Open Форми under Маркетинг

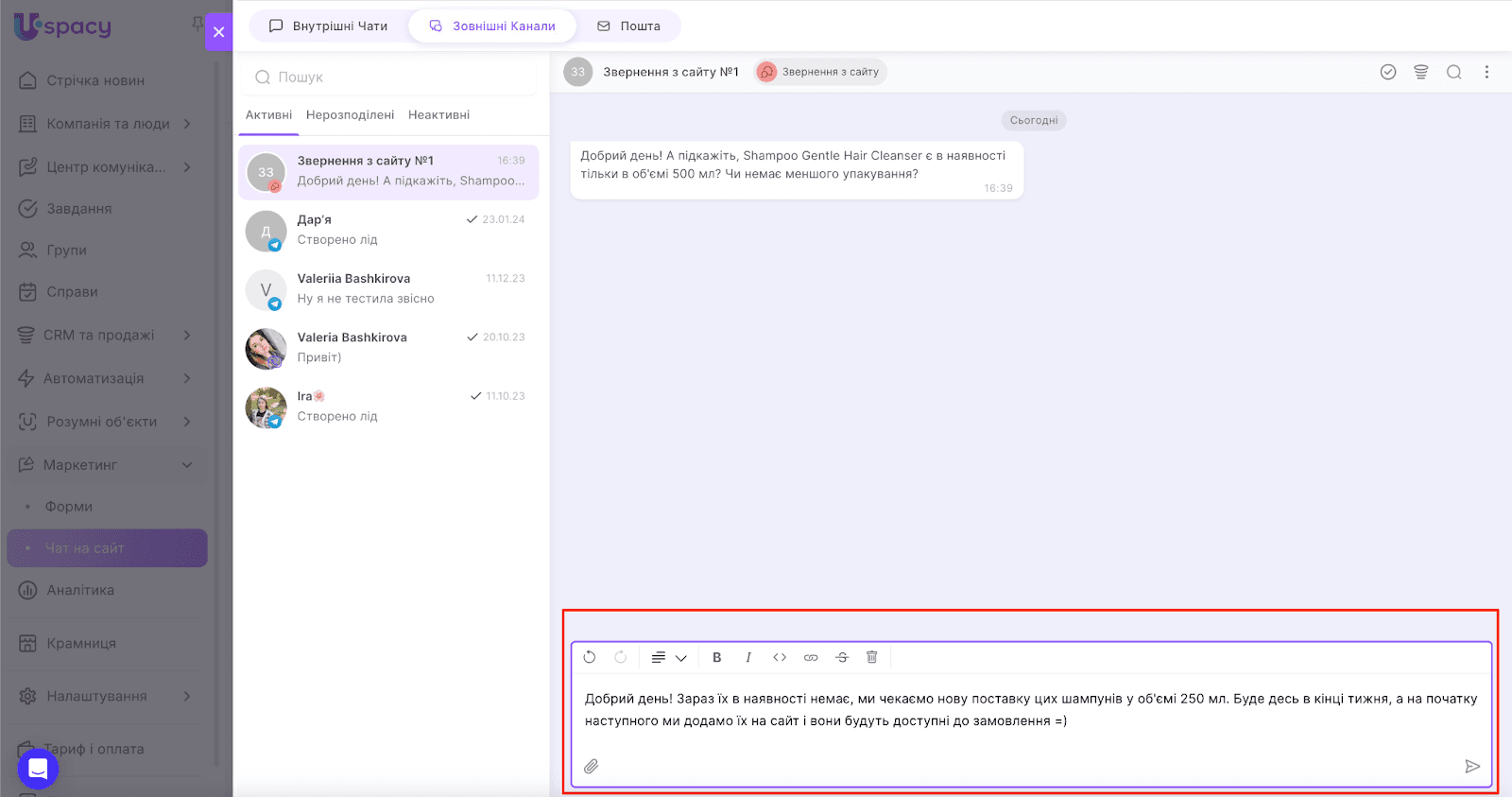[69, 507]
